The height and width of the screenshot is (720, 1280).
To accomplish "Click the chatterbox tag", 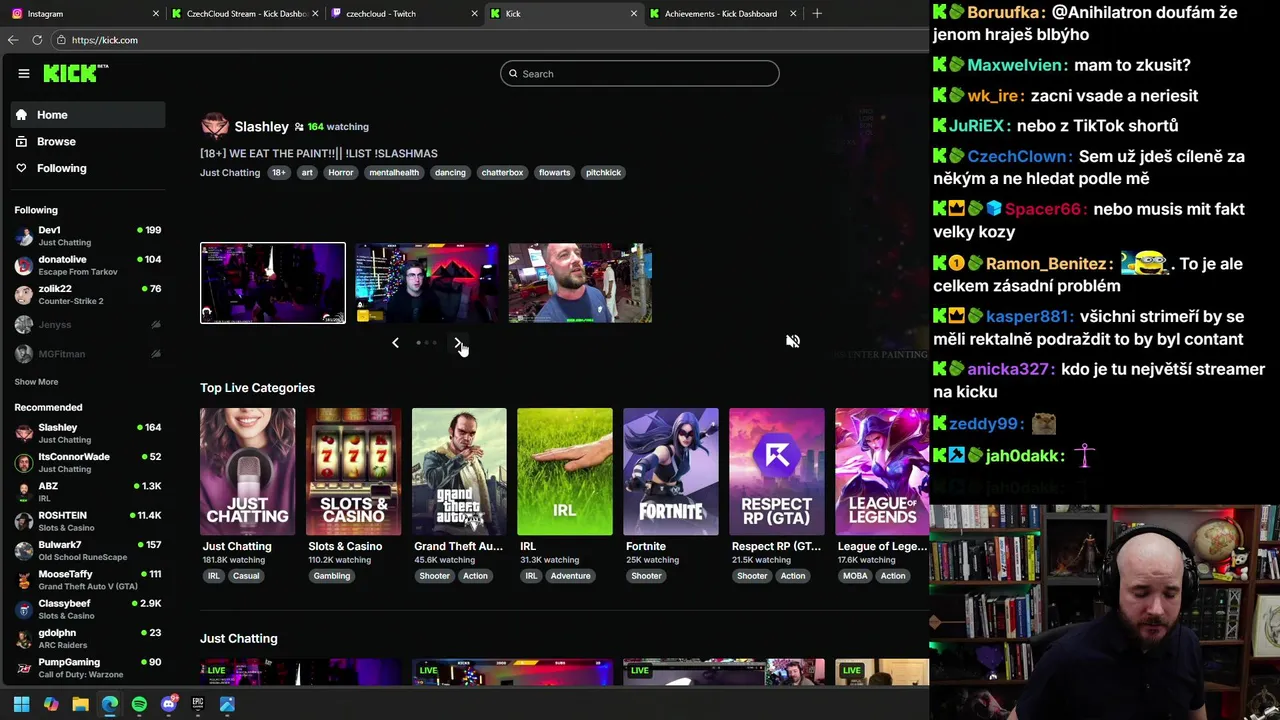I will tap(502, 173).
